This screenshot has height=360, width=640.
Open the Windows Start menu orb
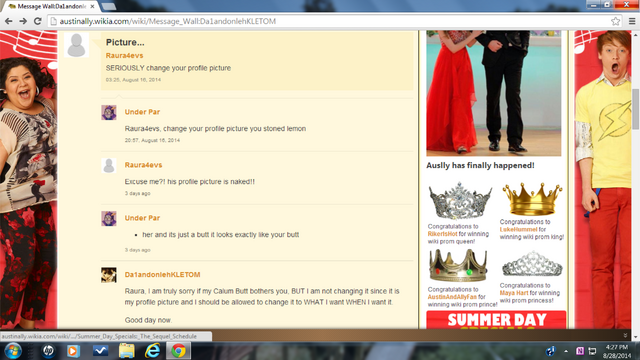click(13, 351)
